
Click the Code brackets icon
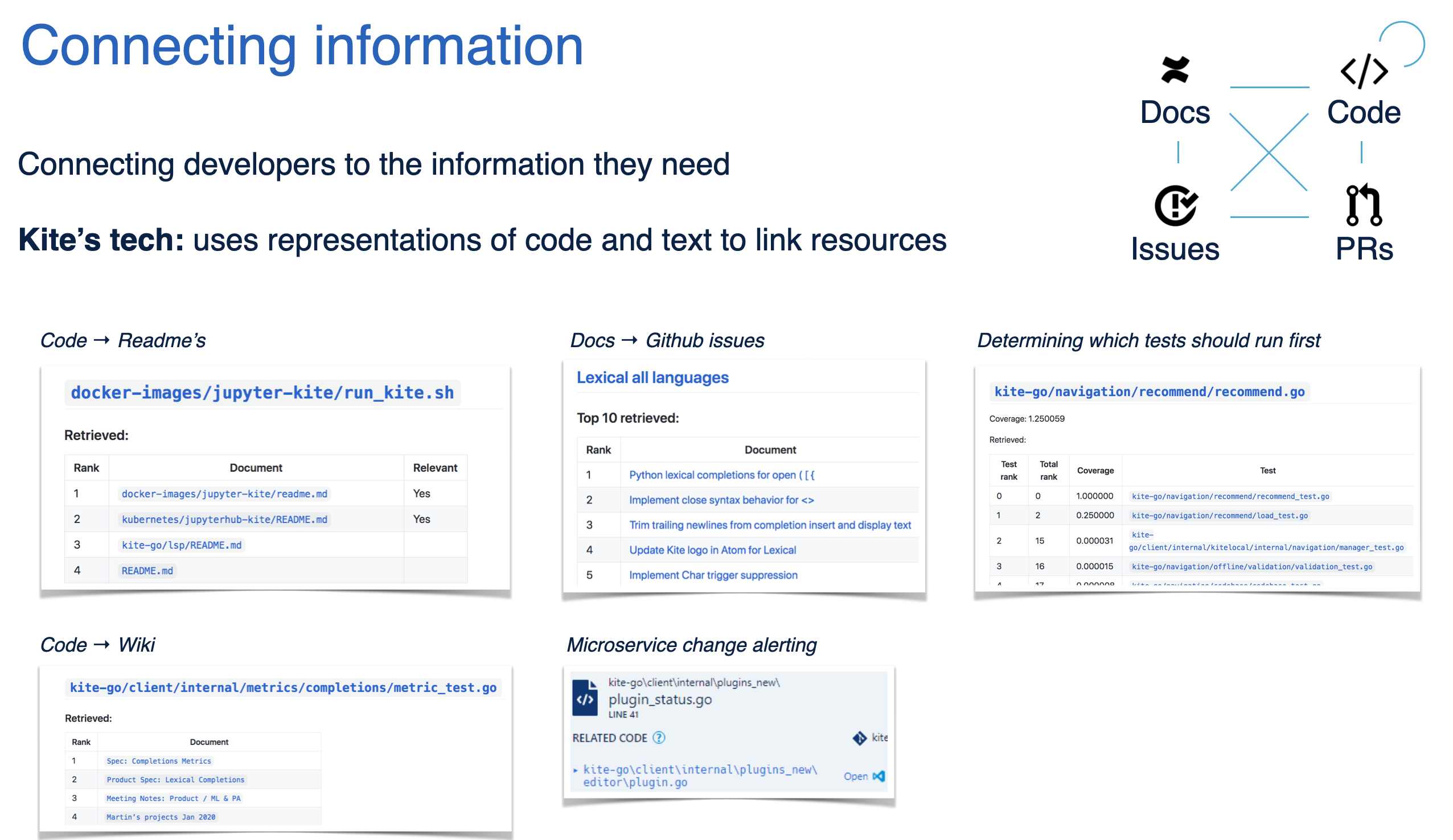pyautogui.click(x=1363, y=72)
